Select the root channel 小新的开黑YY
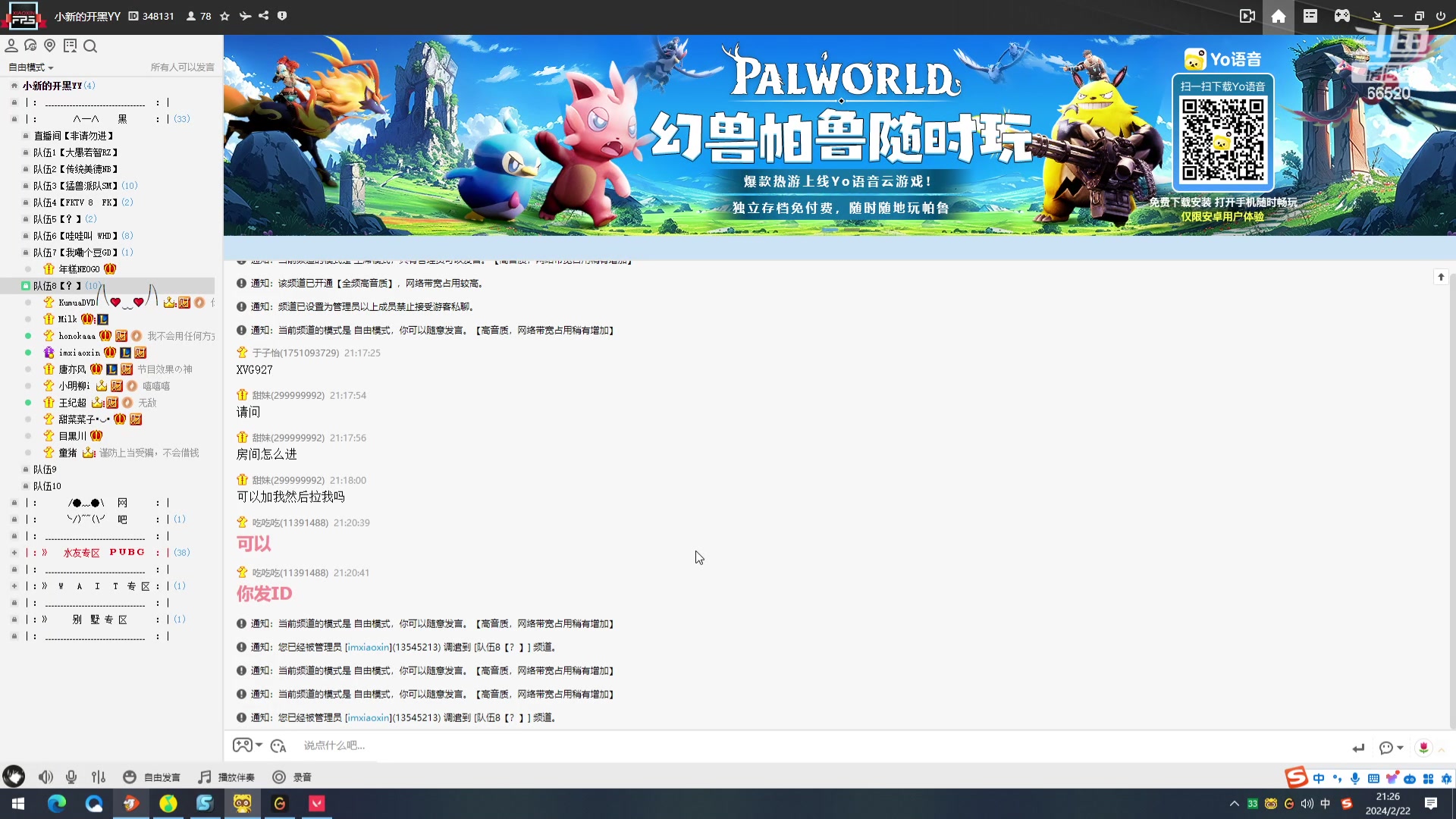Viewport: 1456px width, 819px height. point(52,86)
